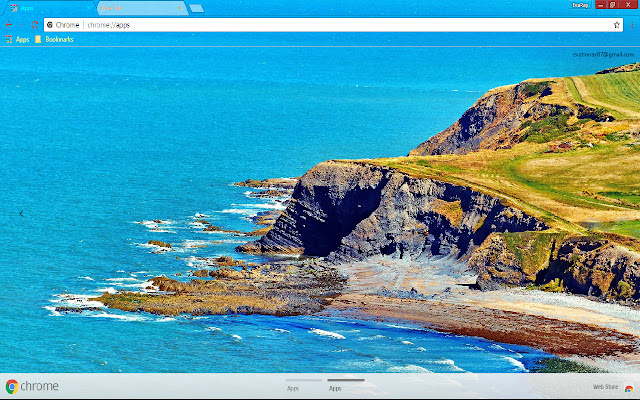View site info via the Chrome chip
Viewport: 640px width, 400px height.
click(63, 25)
